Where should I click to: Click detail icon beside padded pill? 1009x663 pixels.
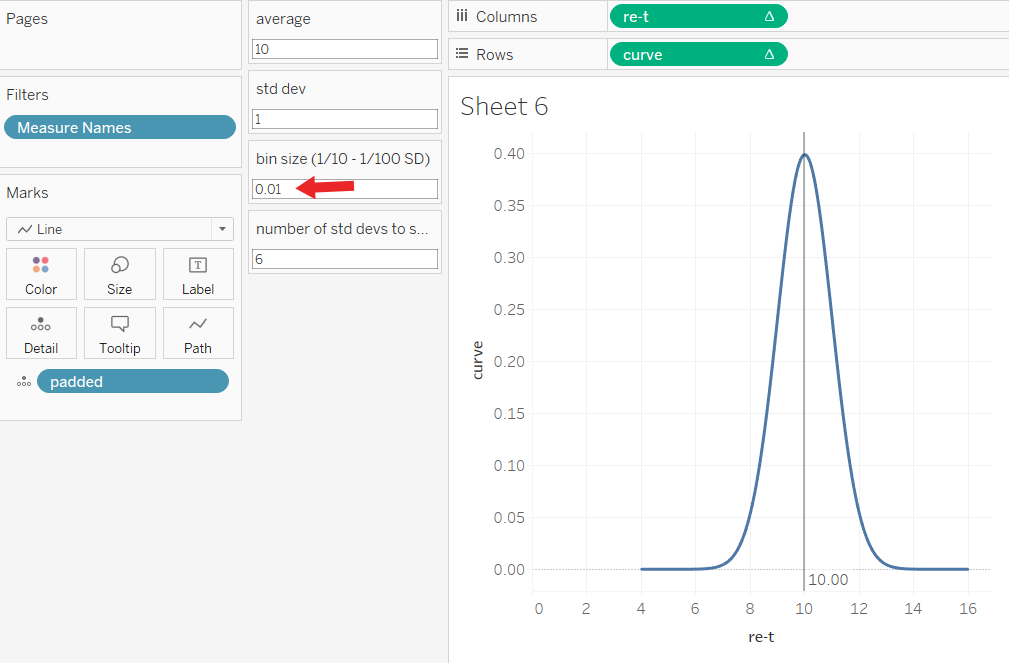(24, 382)
